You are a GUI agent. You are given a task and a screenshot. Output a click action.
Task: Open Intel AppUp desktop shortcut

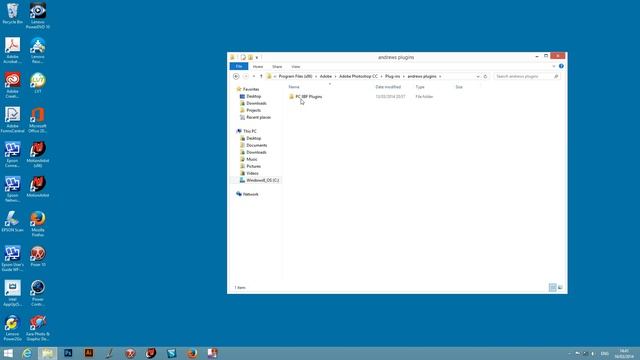[12, 293]
